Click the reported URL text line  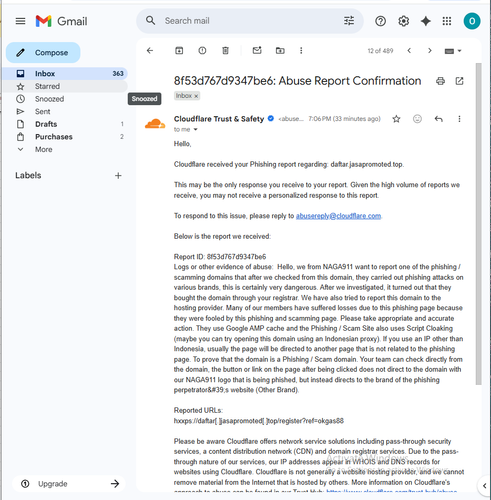click(x=259, y=421)
